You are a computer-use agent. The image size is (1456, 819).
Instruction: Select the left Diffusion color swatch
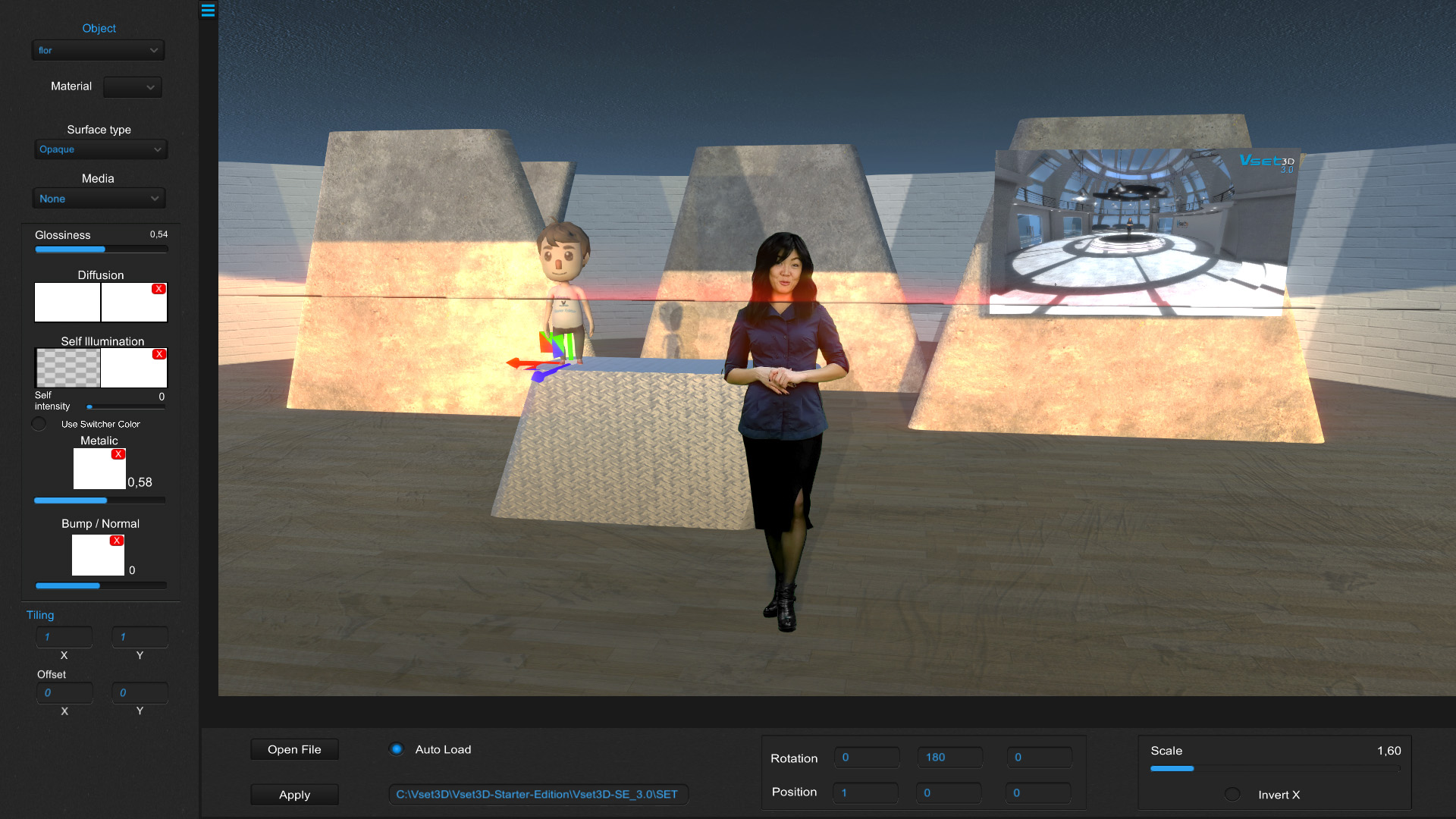coord(67,303)
